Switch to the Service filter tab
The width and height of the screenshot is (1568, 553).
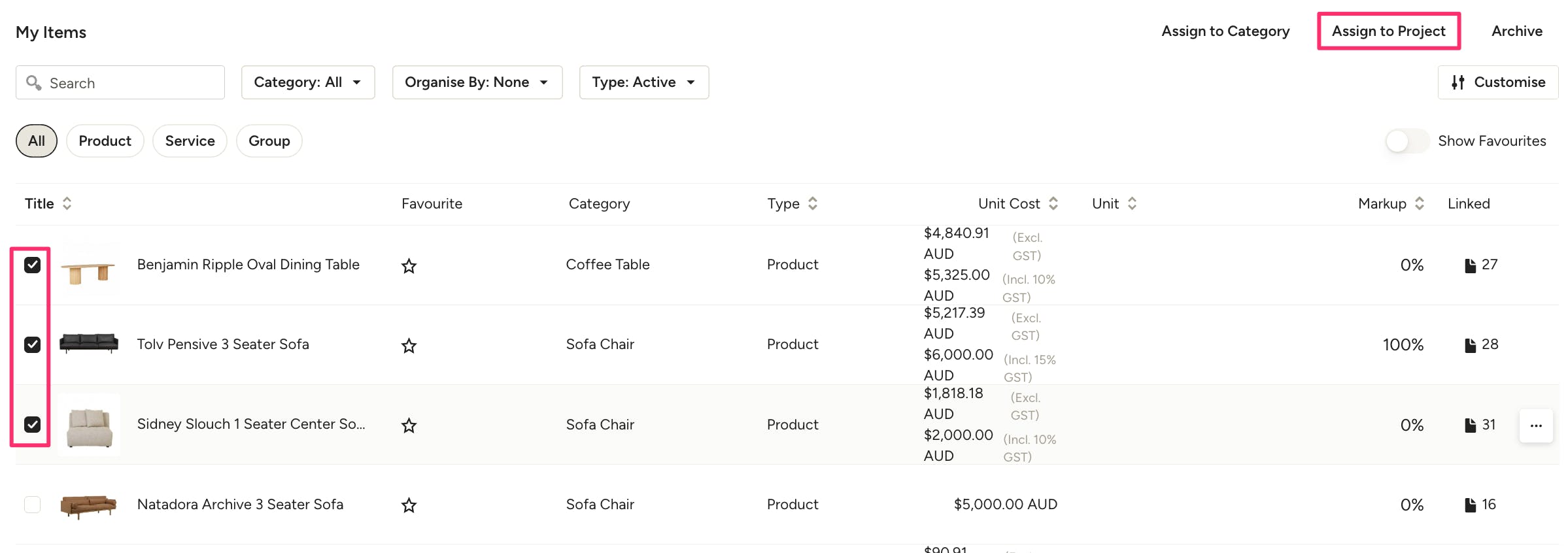[190, 141]
